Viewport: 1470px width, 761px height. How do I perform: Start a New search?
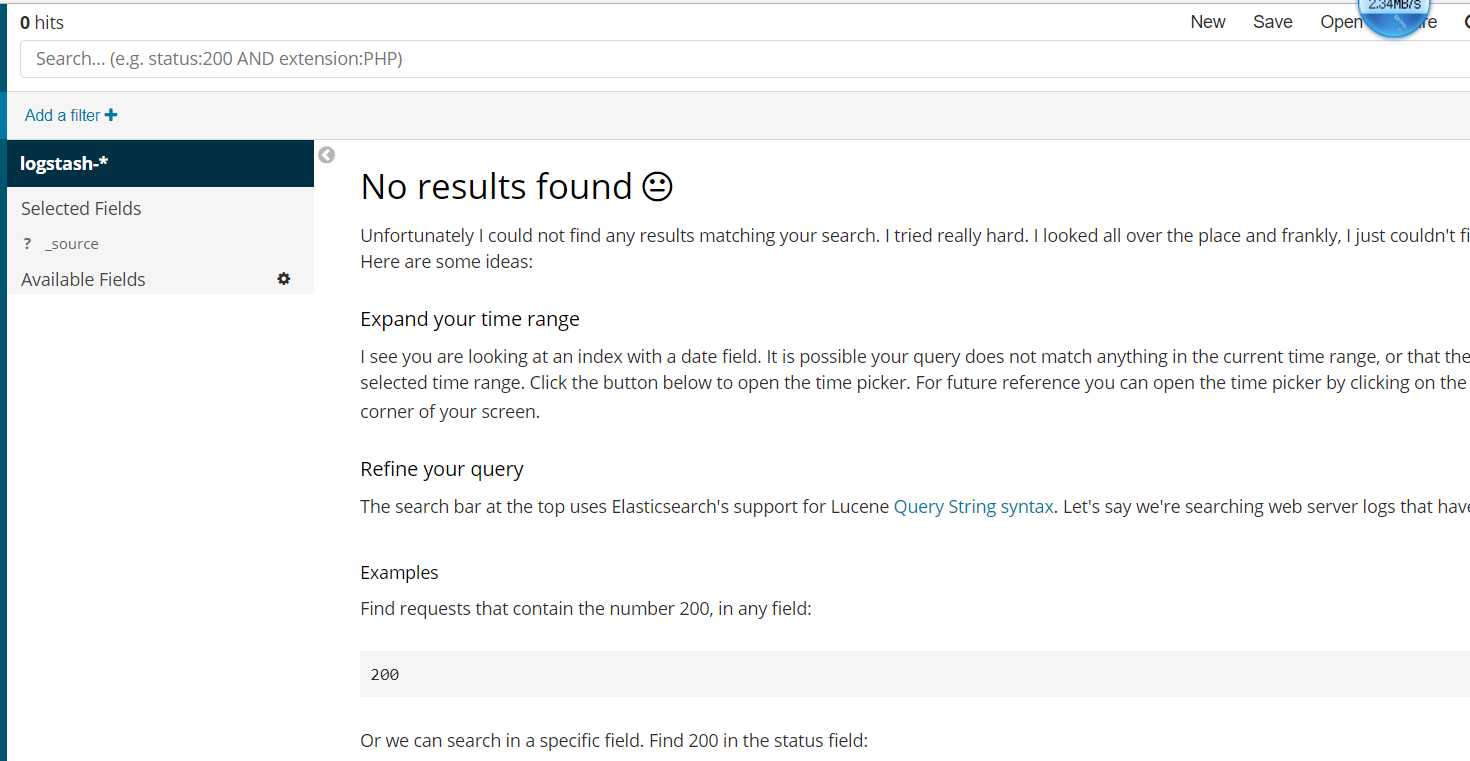1208,22
